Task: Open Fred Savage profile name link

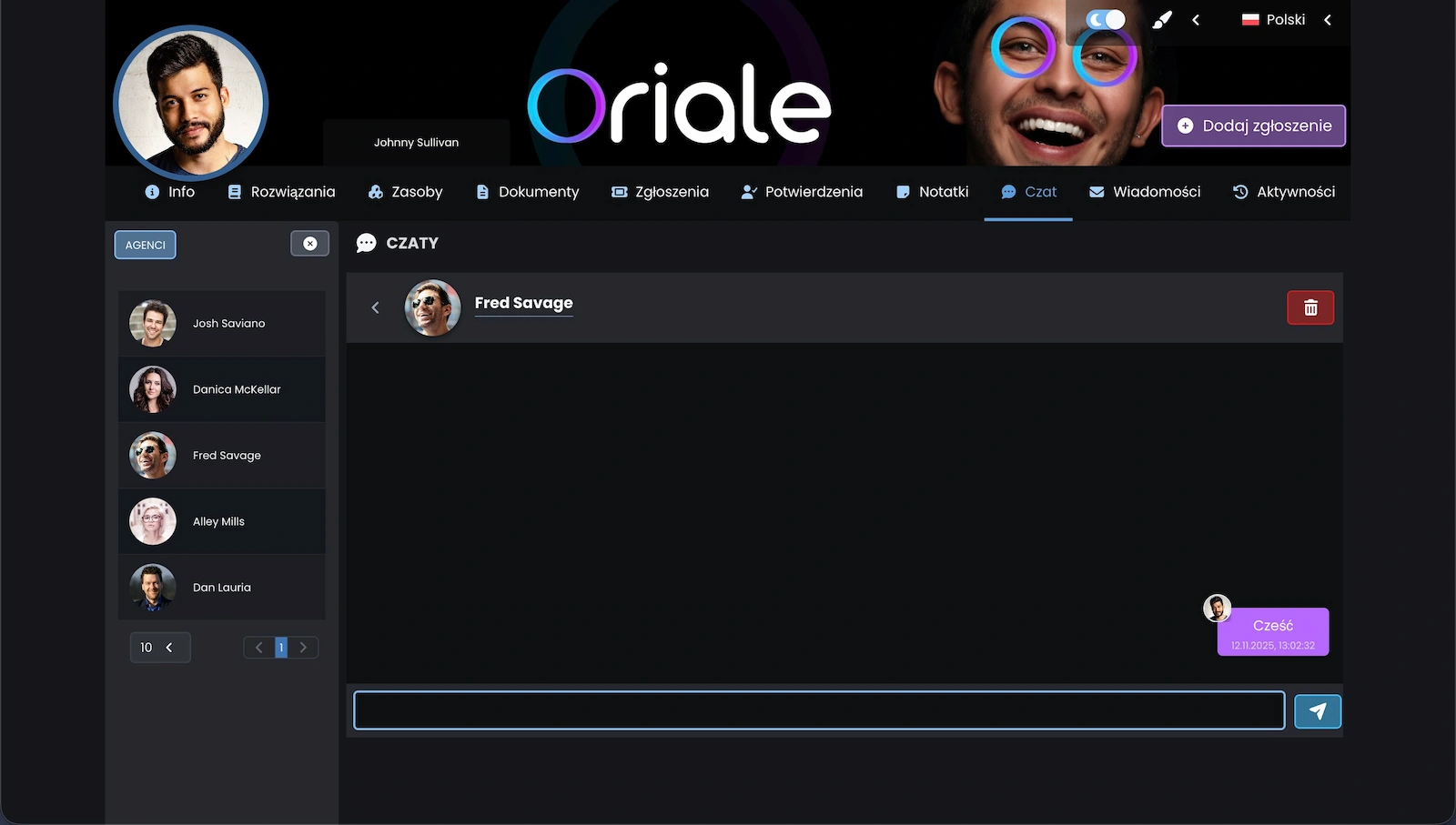Action: (x=523, y=303)
